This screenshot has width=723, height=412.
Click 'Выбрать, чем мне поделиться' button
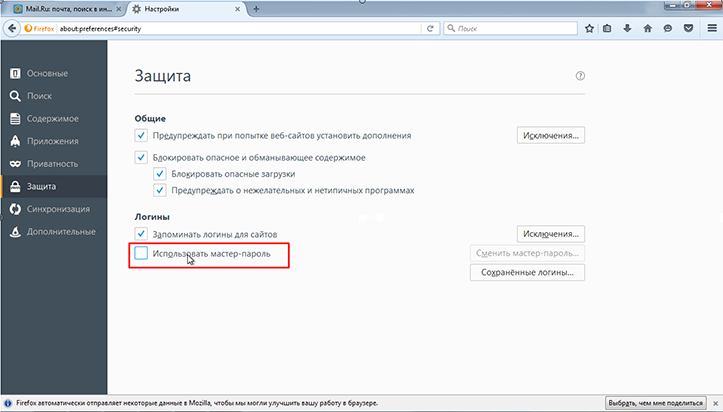(661, 401)
